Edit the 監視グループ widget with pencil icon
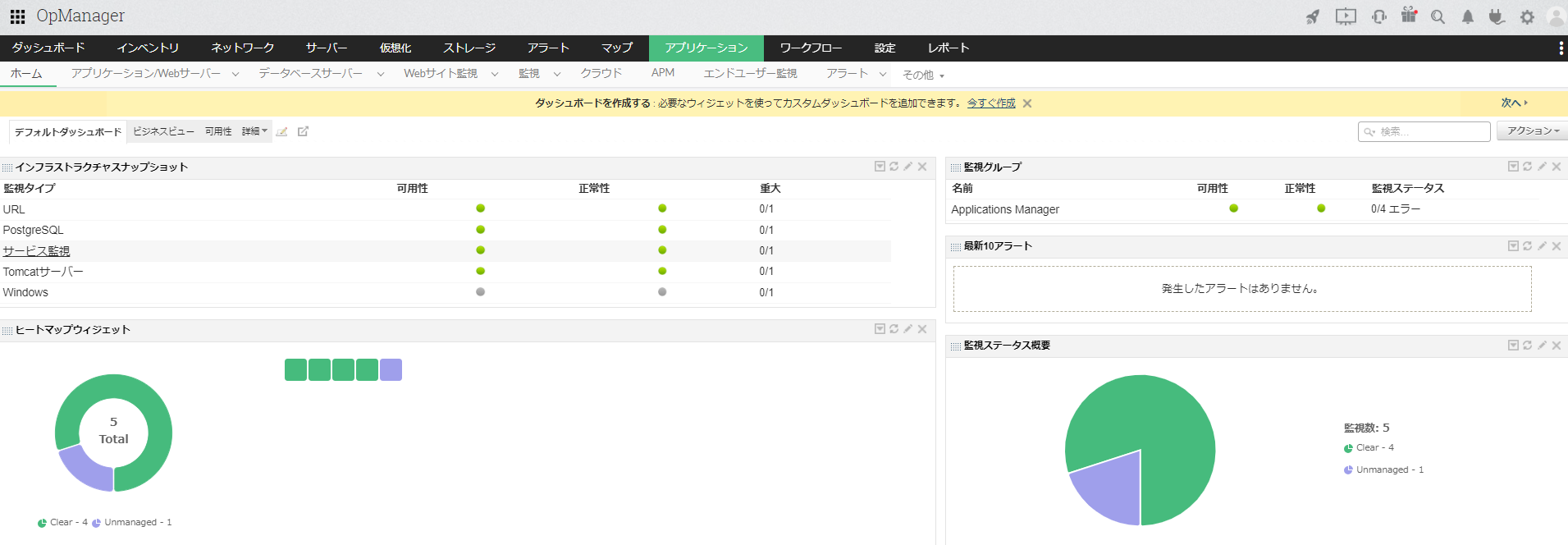Image resolution: width=1568 pixels, height=545 pixels. [1542, 167]
